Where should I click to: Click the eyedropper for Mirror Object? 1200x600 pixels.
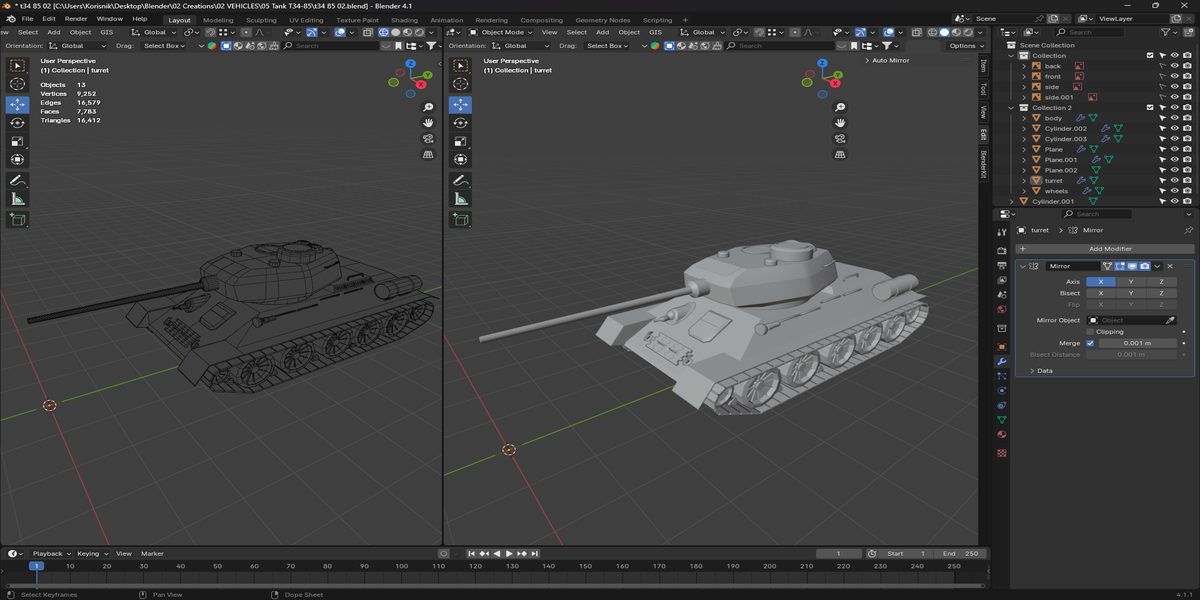point(1170,320)
